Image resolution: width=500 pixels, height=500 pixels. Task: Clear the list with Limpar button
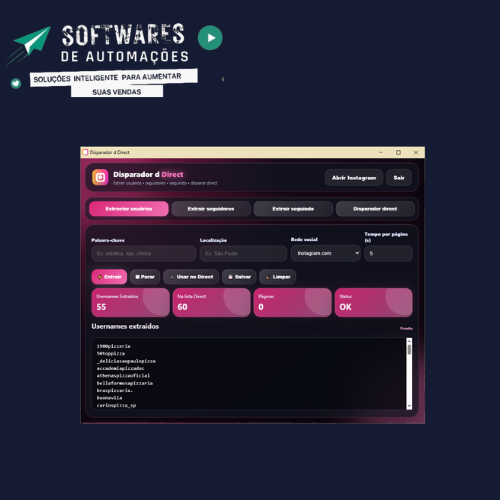[278, 277]
